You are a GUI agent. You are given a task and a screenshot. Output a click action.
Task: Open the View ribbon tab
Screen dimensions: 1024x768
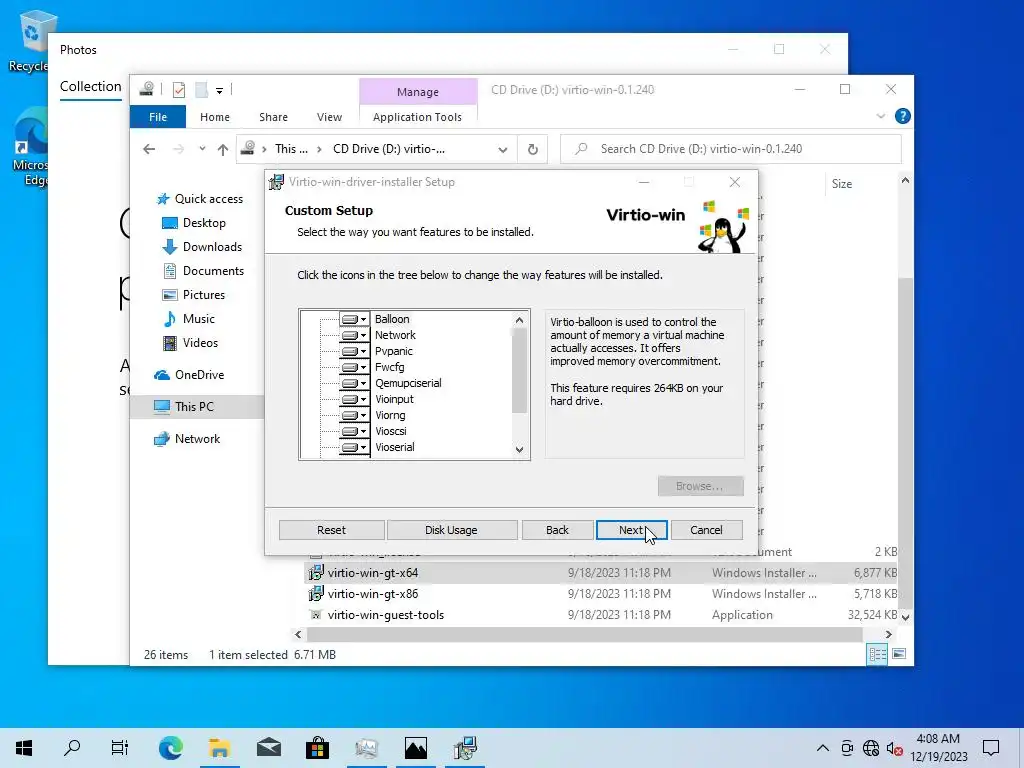[x=329, y=117]
